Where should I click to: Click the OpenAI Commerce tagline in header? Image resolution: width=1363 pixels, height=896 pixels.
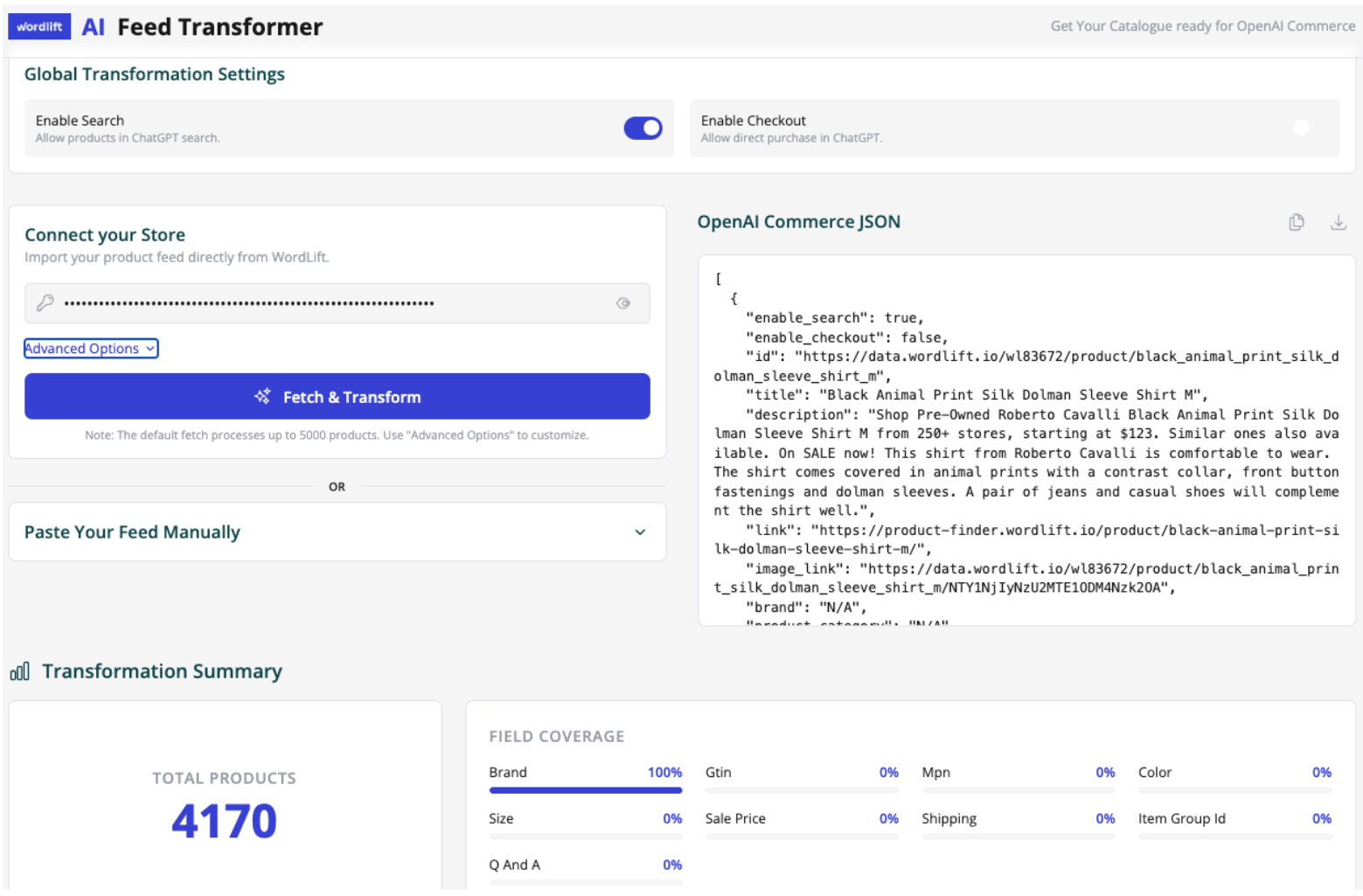[1202, 26]
